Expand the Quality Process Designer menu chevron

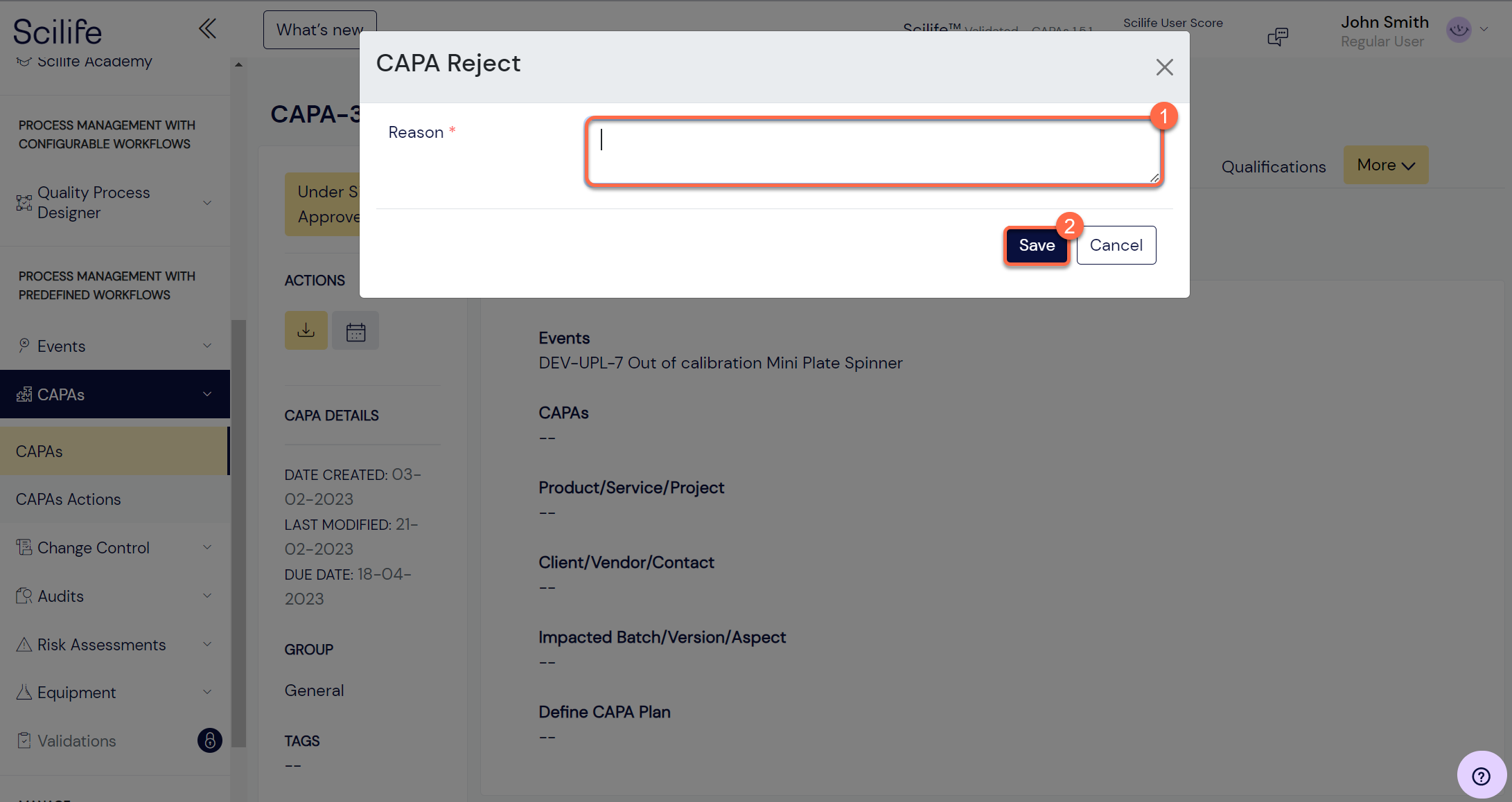[207, 203]
